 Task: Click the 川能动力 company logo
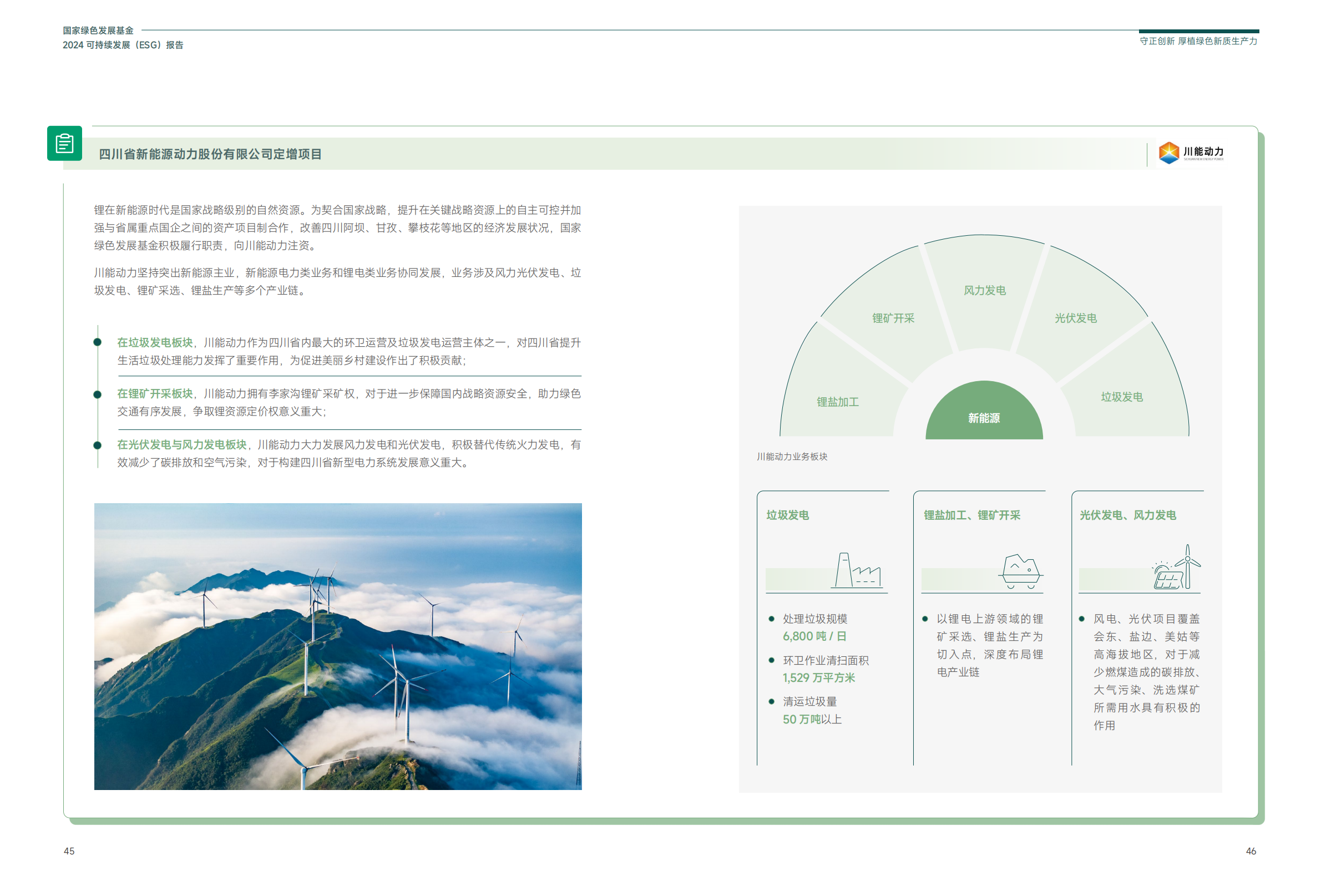pos(1190,153)
